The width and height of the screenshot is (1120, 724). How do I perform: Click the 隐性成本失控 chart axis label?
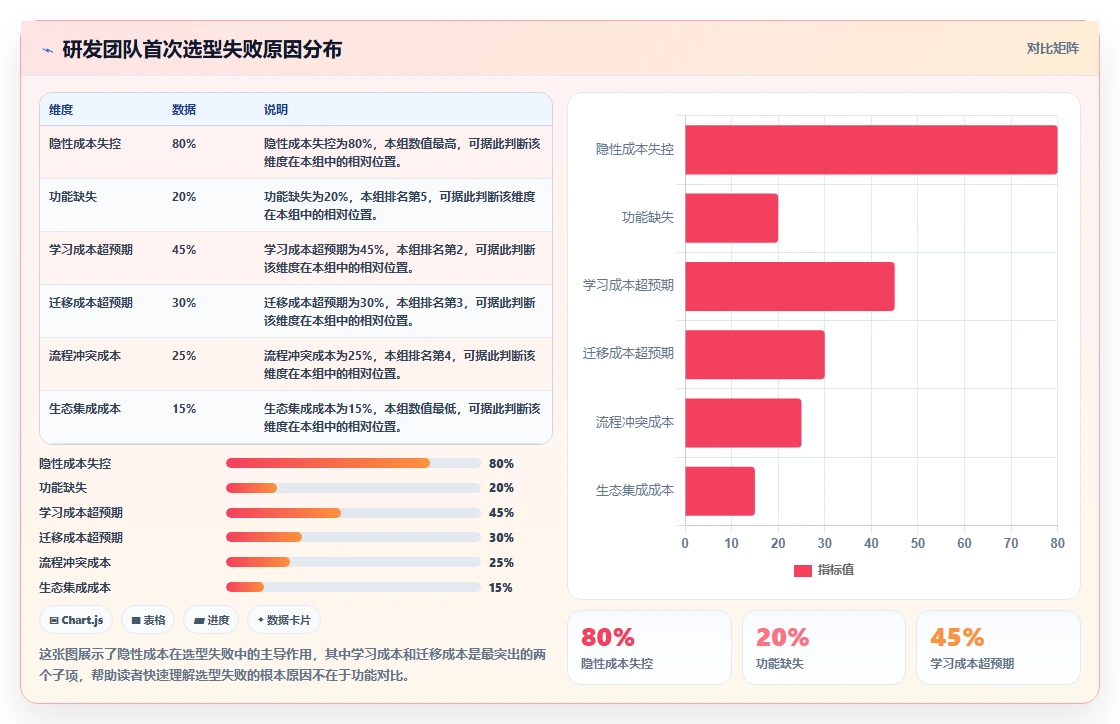coord(635,149)
